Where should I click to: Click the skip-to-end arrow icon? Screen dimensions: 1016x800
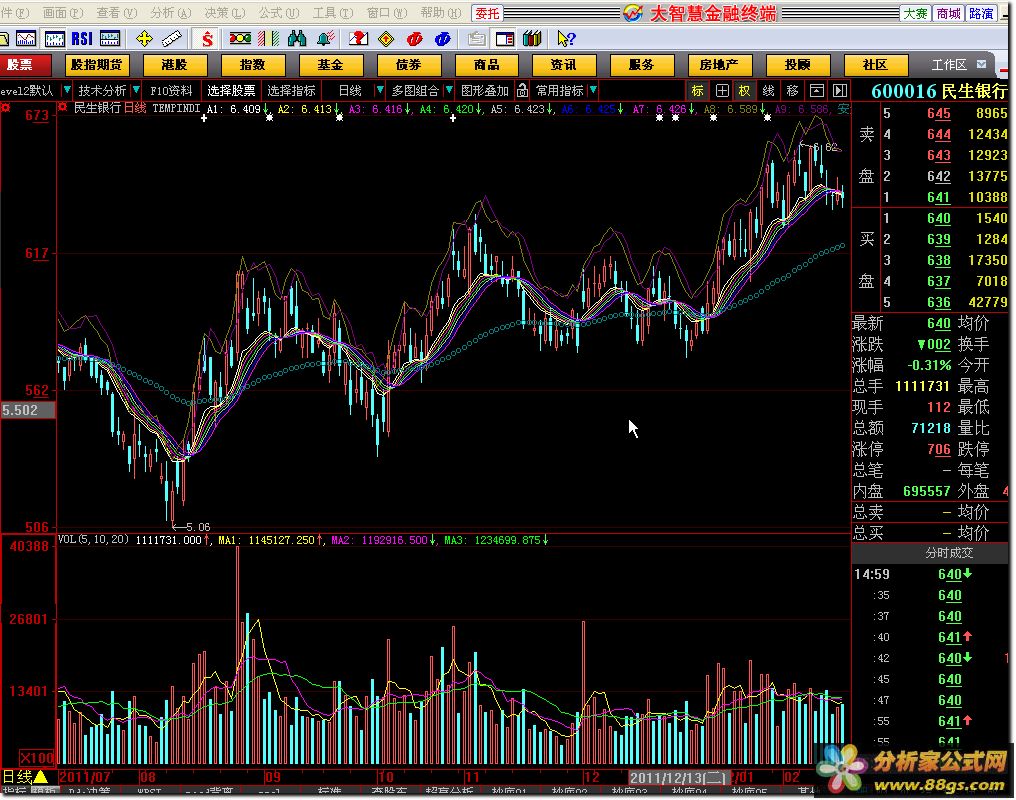pos(840,91)
